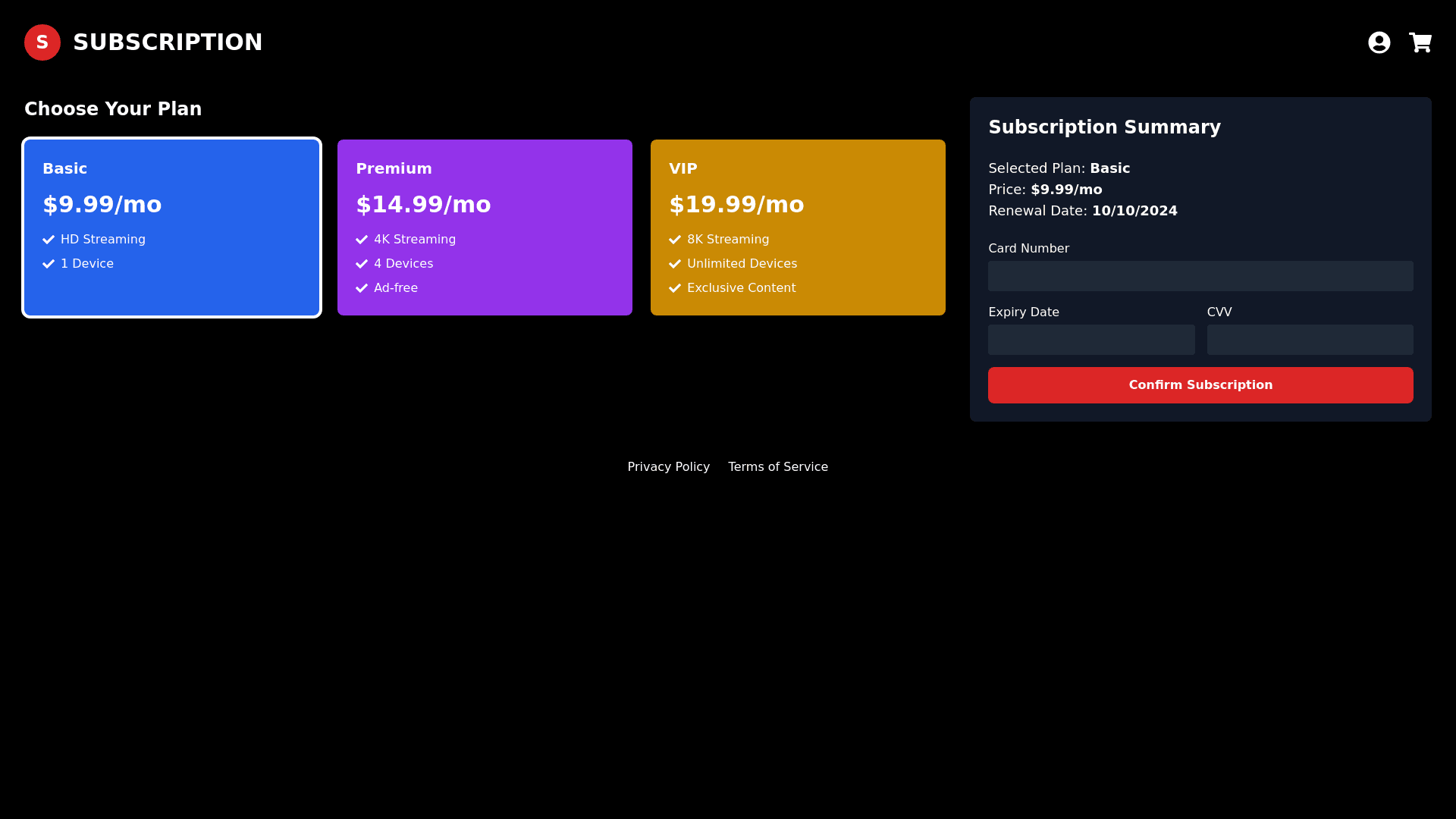Screen dimensions: 1456x819
Task: Focus the Card Number field
Action: [x=1200, y=276]
